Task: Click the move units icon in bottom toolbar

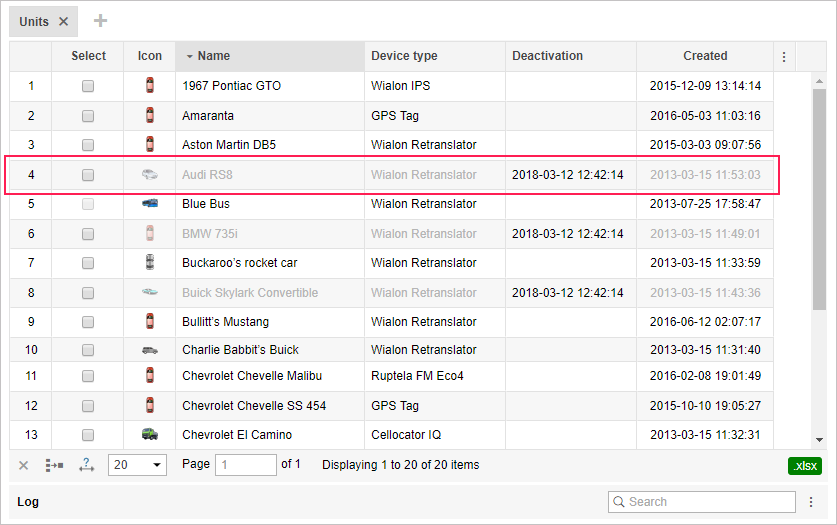Action: [x=54, y=465]
